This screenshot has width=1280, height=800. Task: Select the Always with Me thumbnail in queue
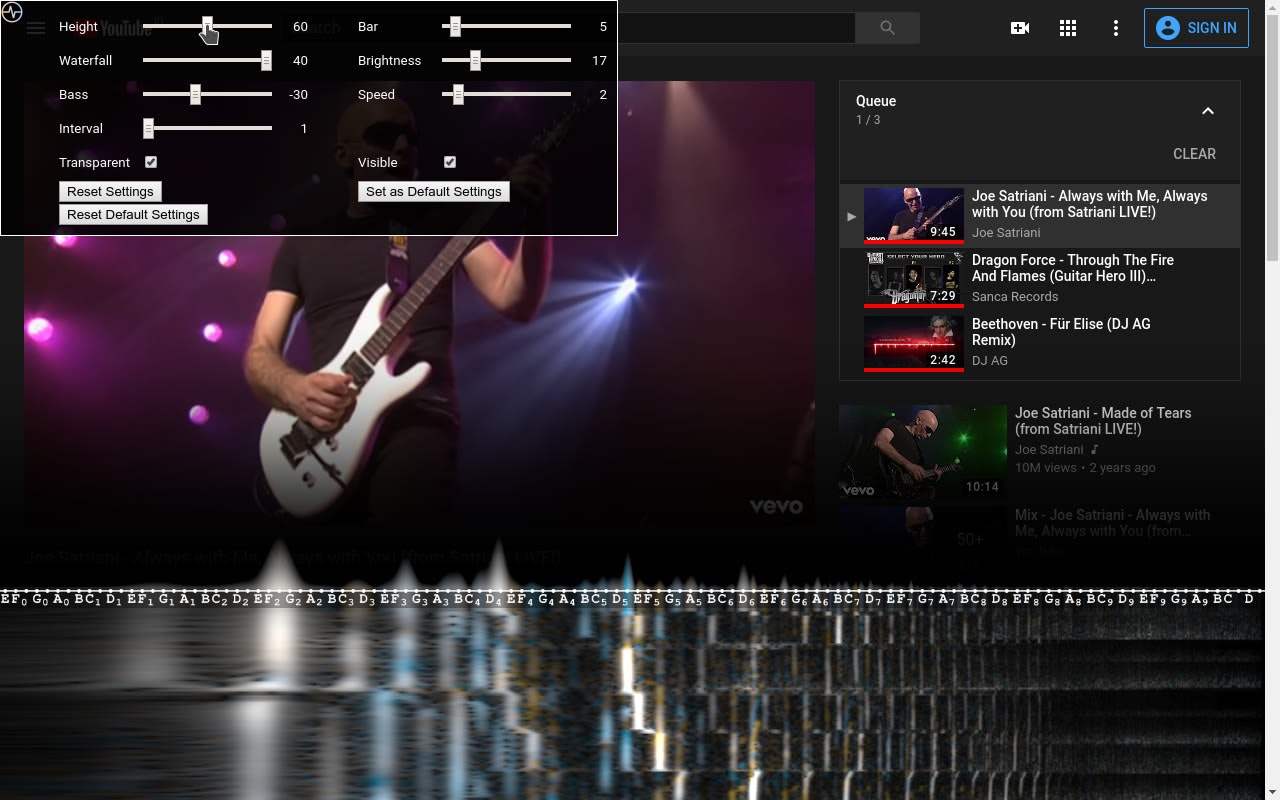(914, 215)
